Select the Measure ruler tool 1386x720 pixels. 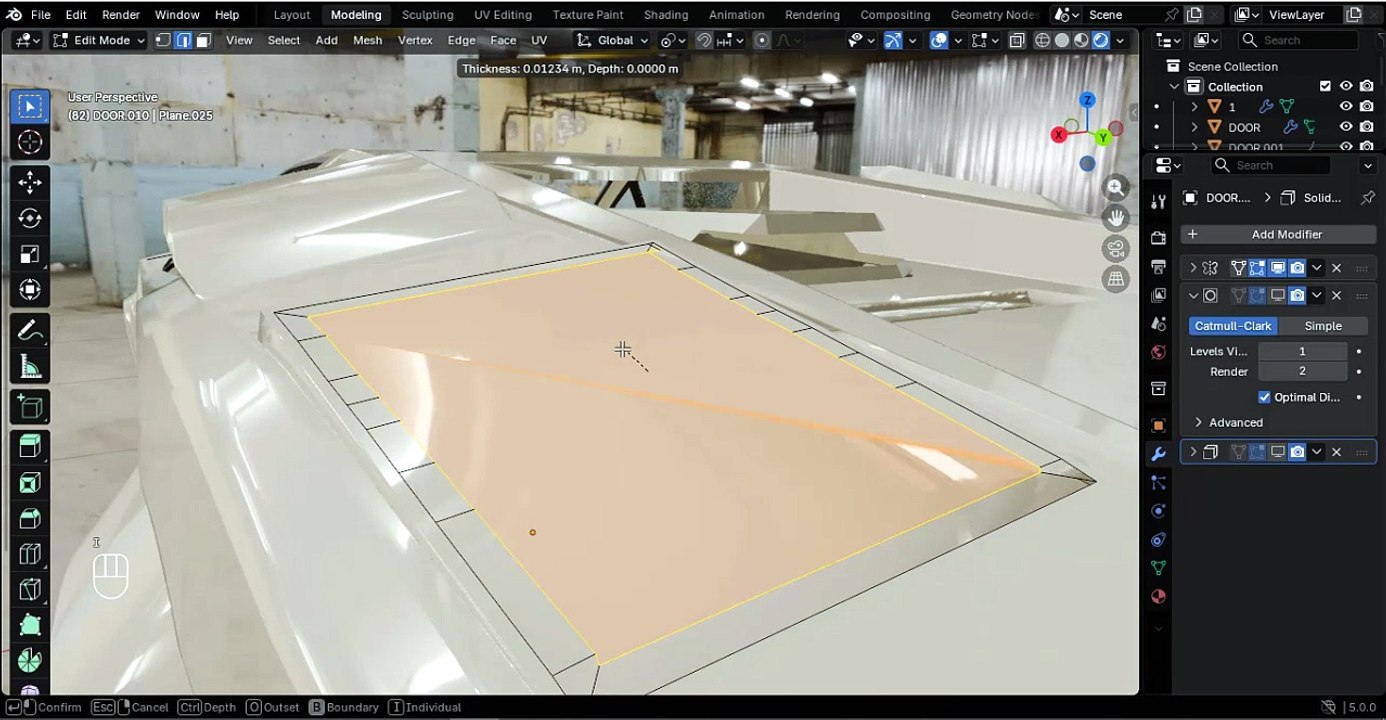(30, 367)
